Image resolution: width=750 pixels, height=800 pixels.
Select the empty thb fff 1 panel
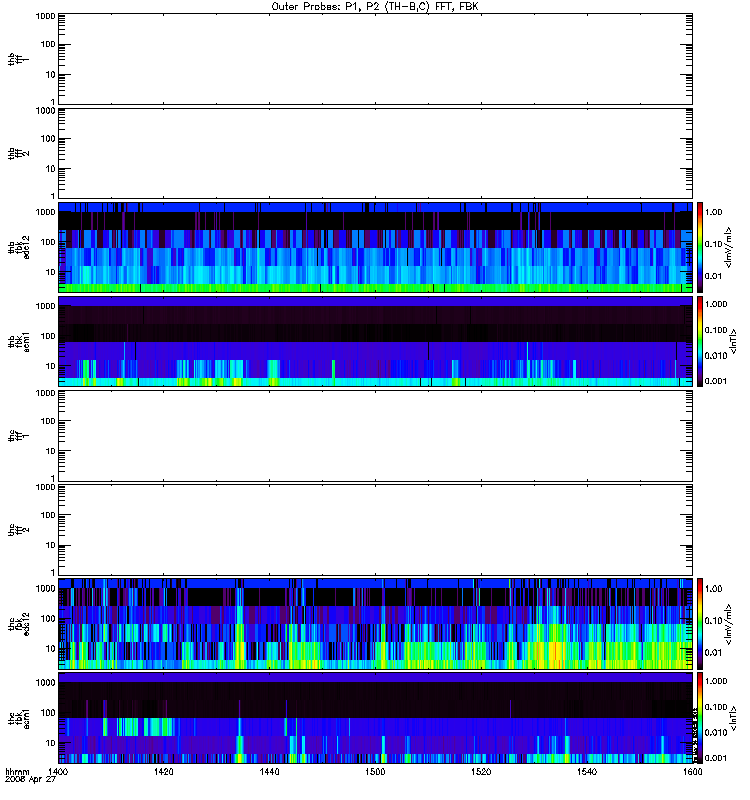375,59
